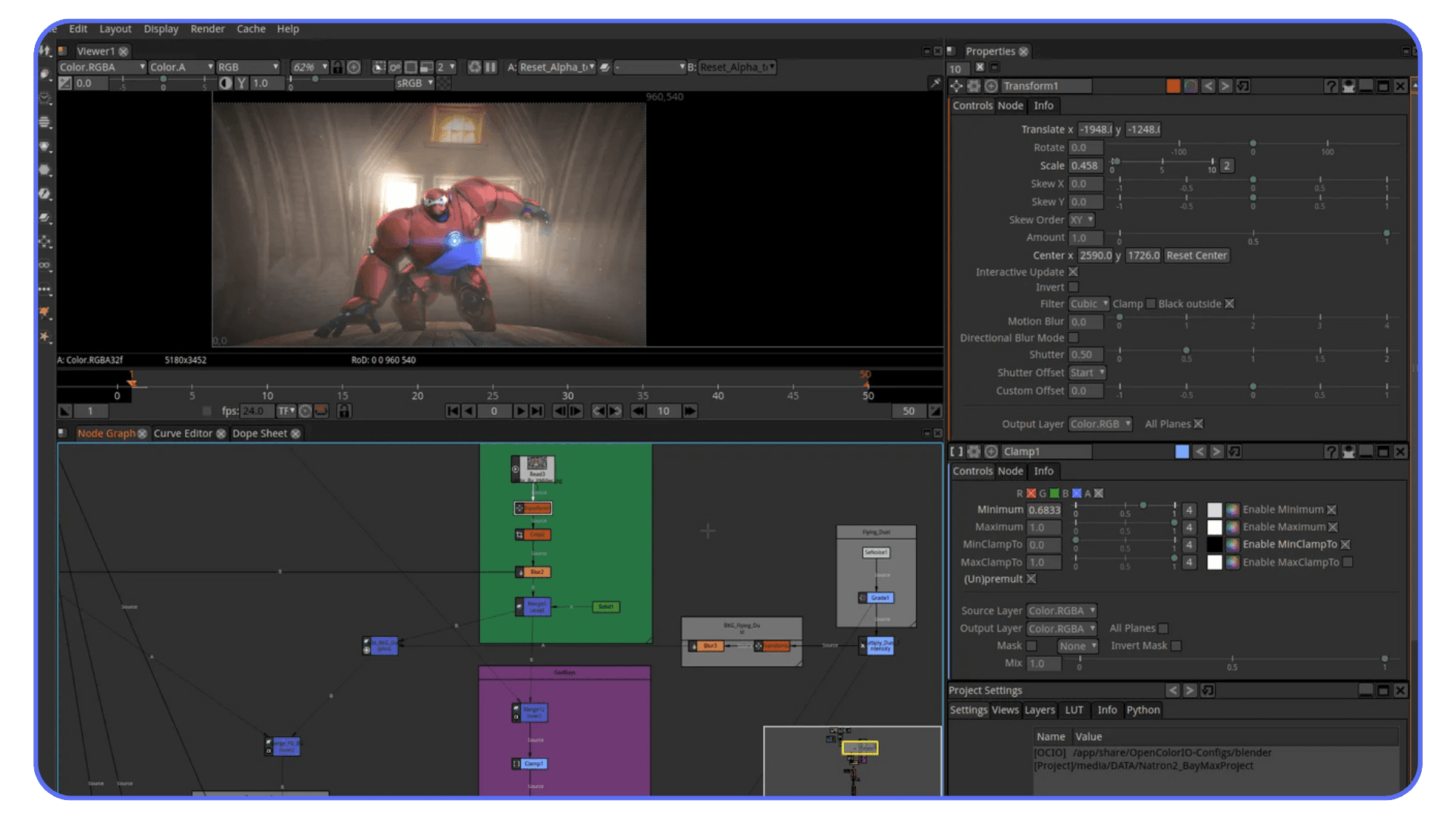The image size is (1456, 819).
Task: Click the Translate x input field
Action: point(1095,129)
